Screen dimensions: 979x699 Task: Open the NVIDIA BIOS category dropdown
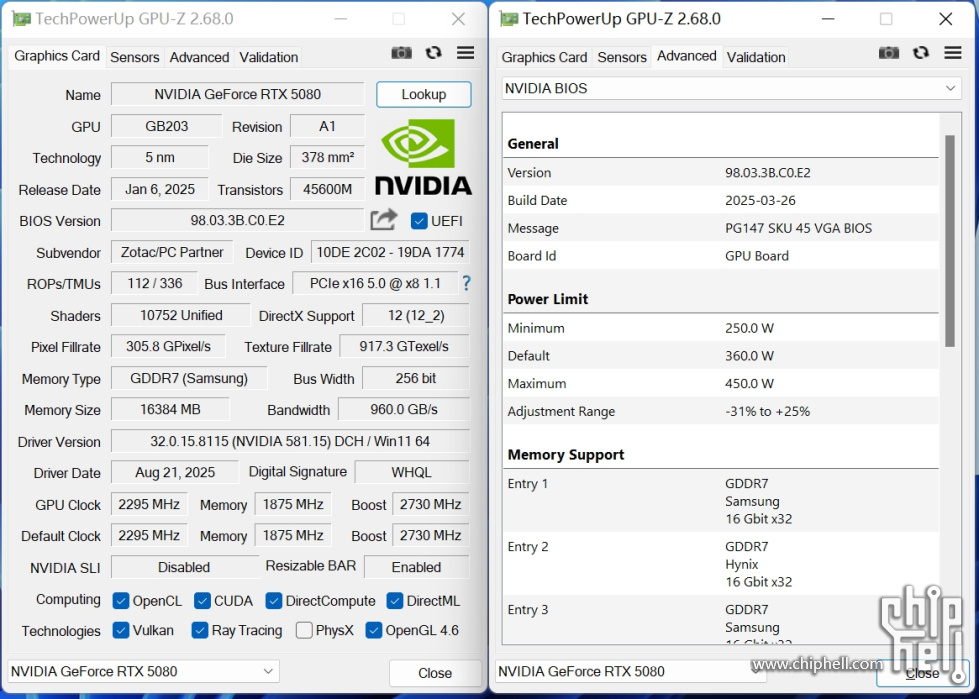(731, 88)
